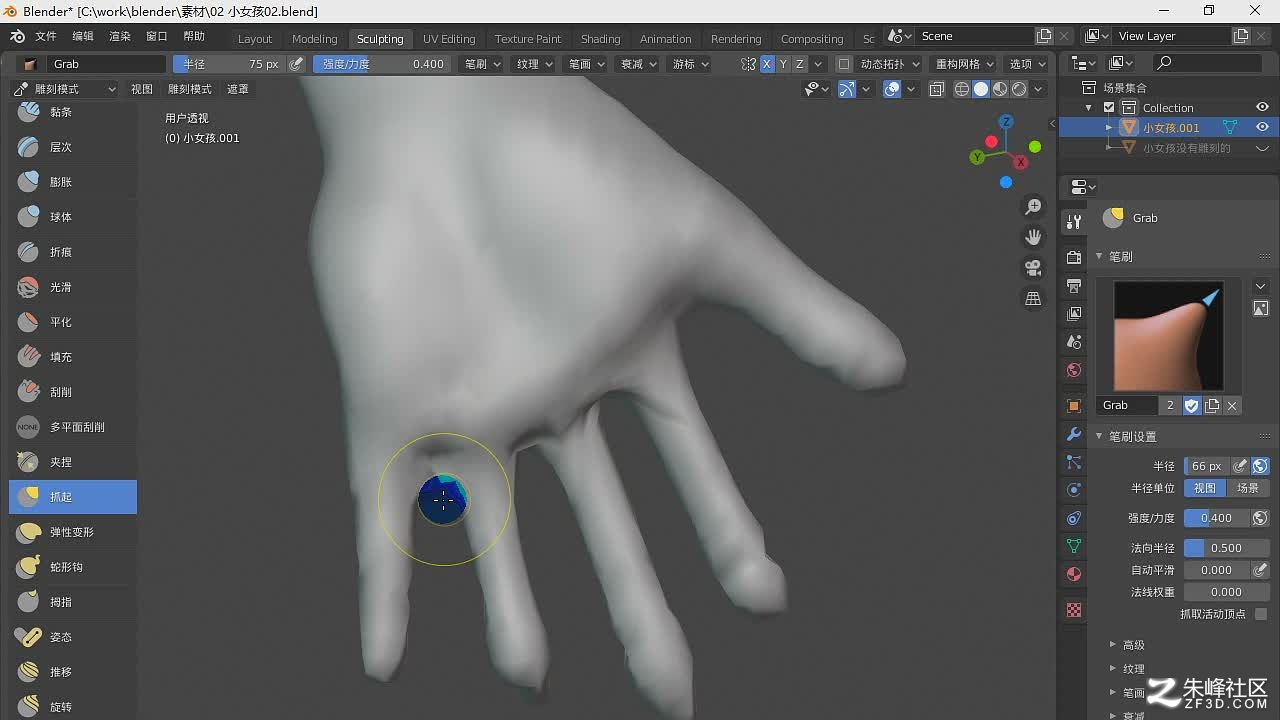Toggle X axis symmetry
The image size is (1280, 720).
(767, 64)
